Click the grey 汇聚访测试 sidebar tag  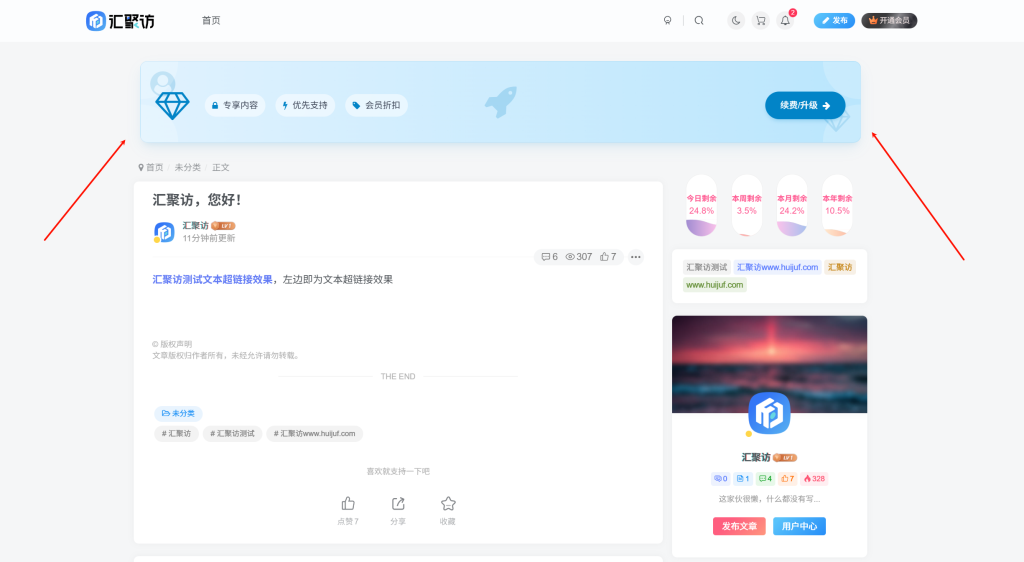click(x=707, y=267)
